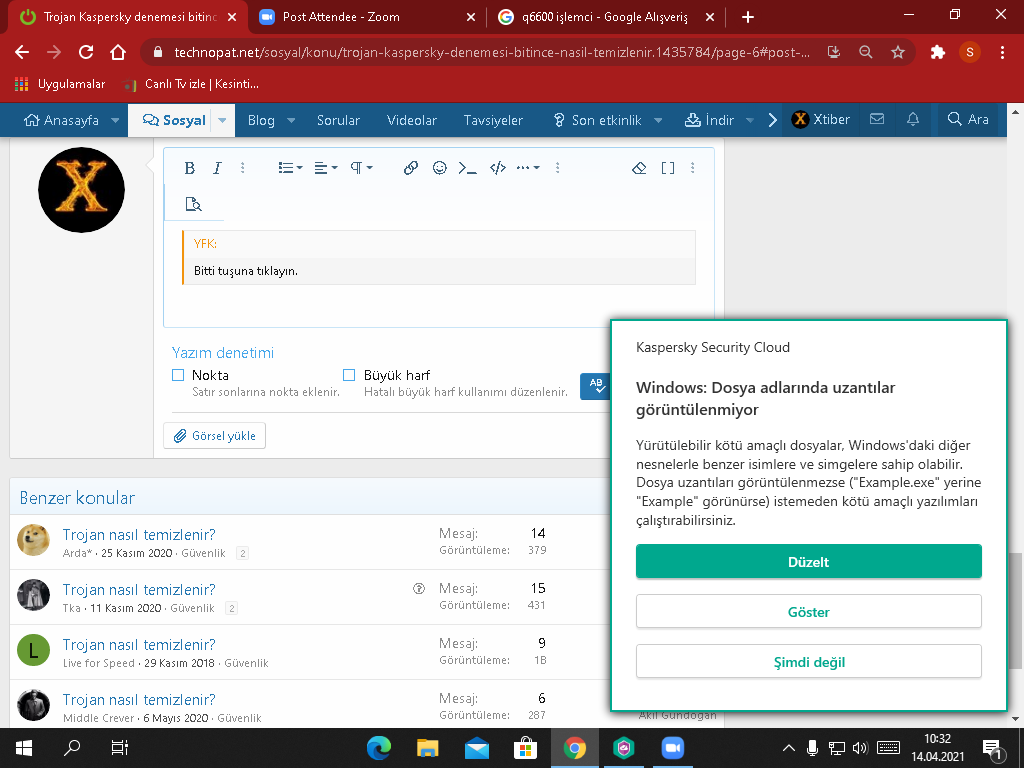The width and height of the screenshot is (1024, 768).
Task: Expand the Anasayfa dropdown arrow
Action: (116, 120)
